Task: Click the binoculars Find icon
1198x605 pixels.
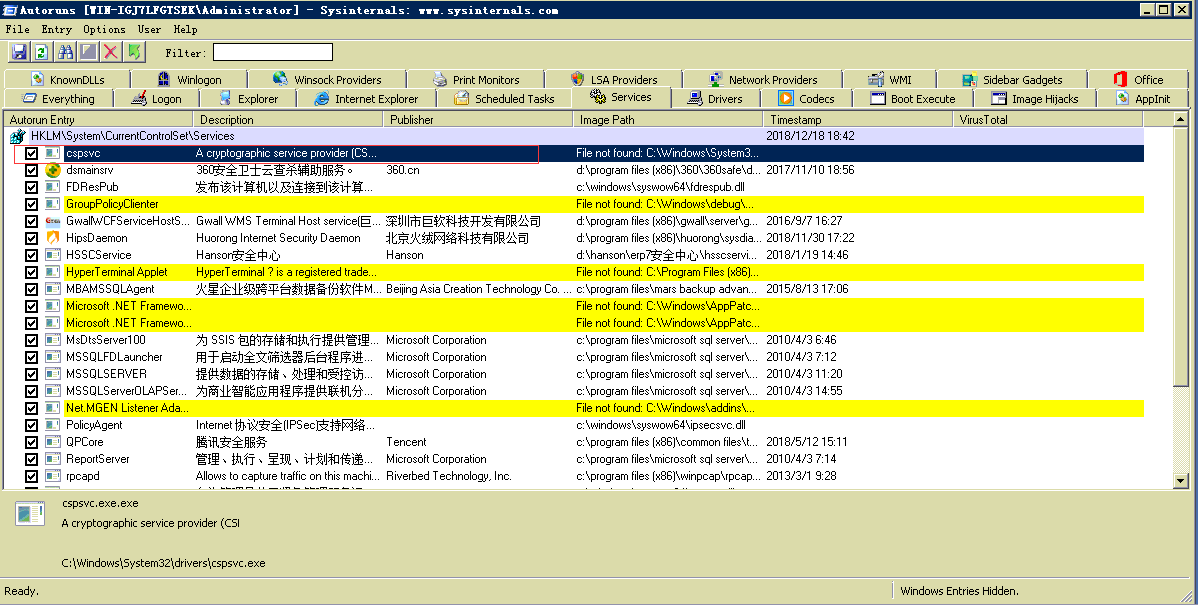Action: [x=65, y=52]
